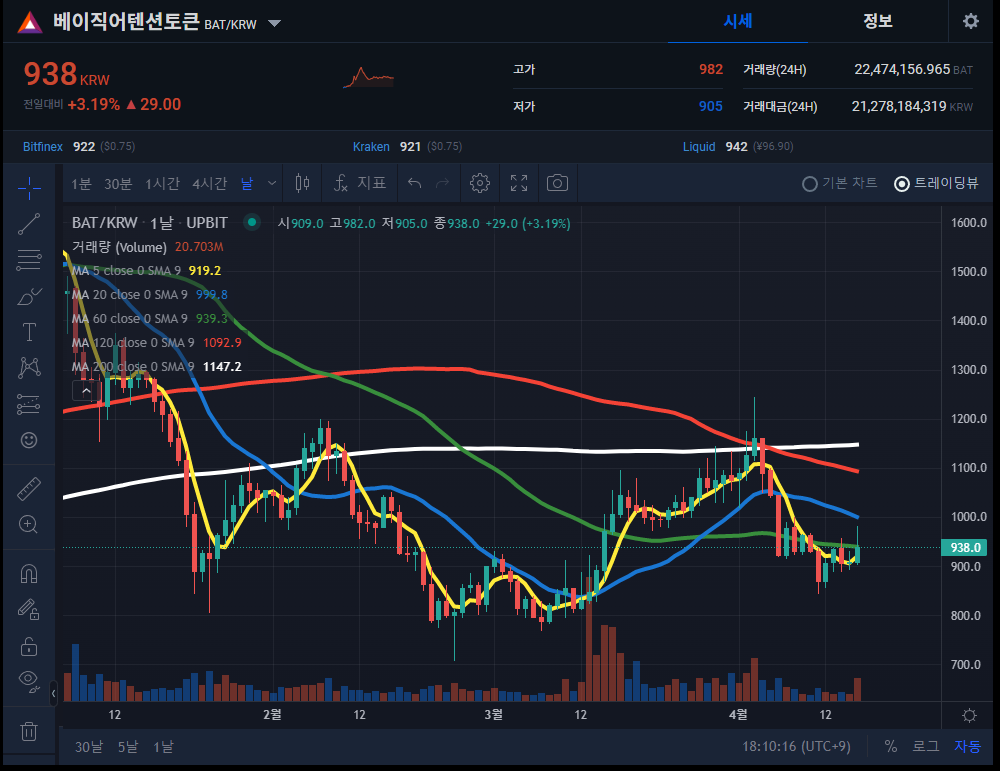Image resolution: width=1000 pixels, height=771 pixels.
Task: Click the MA 200 indicator legend
Action: pyautogui.click(x=156, y=367)
